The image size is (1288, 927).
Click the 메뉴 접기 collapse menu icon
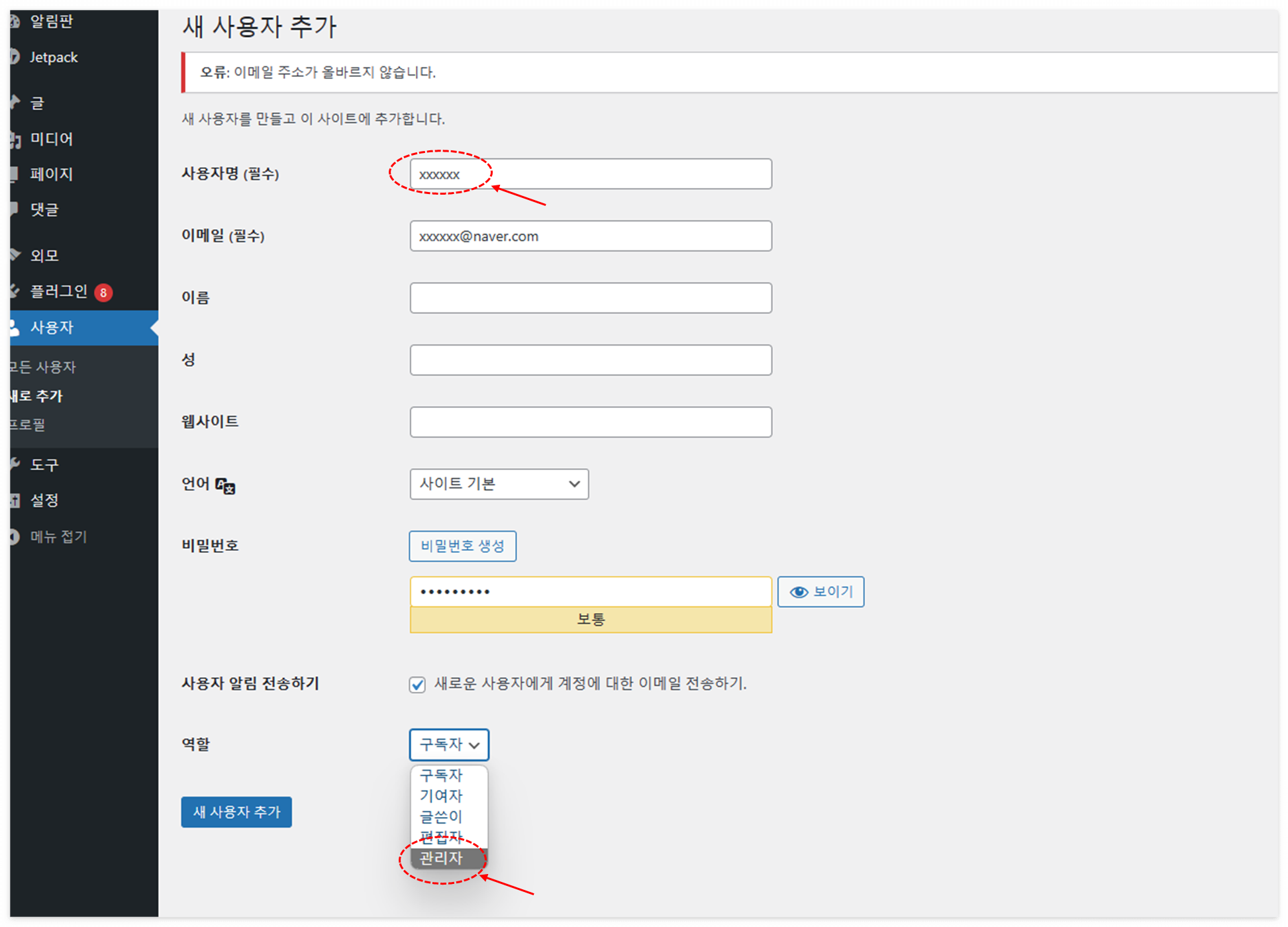point(15,536)
